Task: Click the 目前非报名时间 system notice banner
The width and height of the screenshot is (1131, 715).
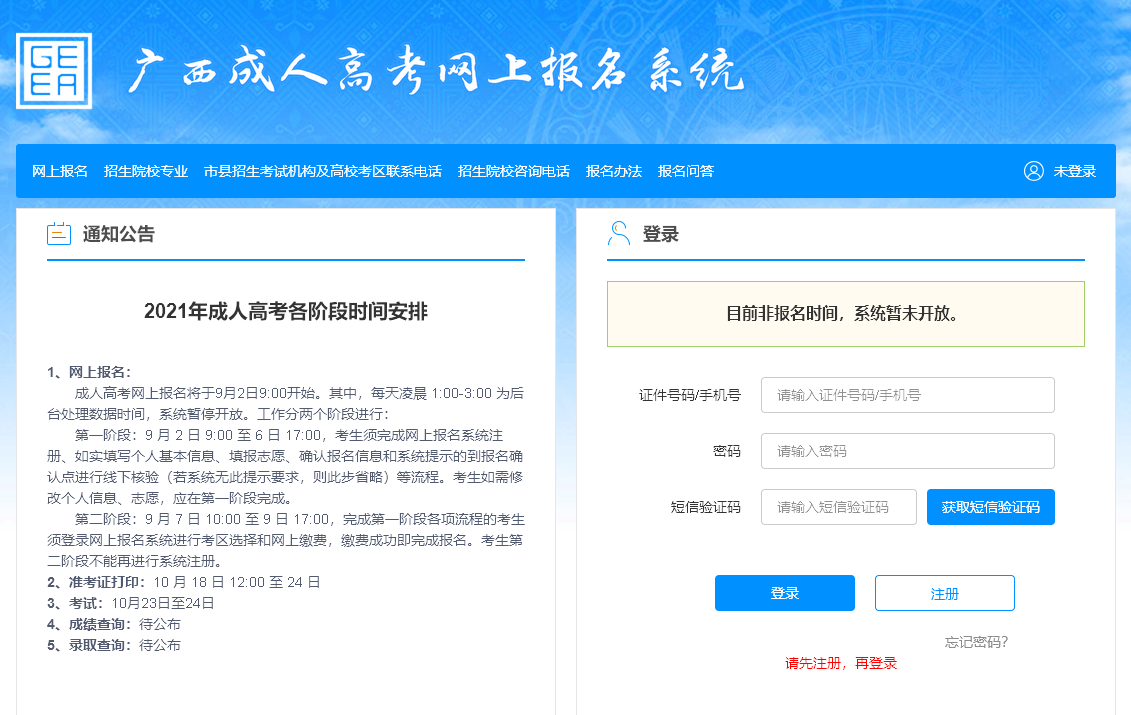Action: pos(845,314)
